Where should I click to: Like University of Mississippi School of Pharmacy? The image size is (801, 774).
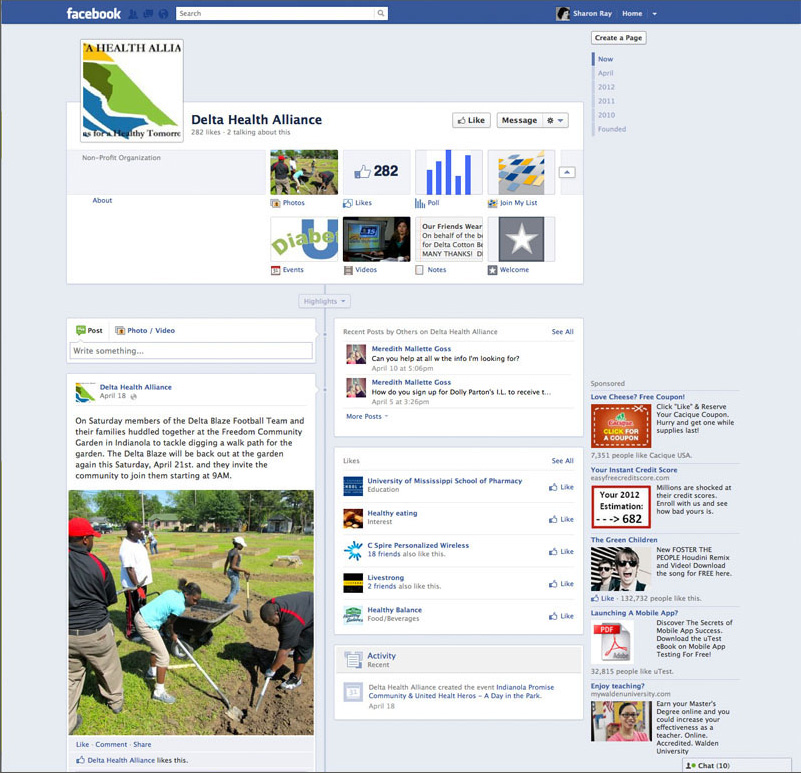coord(561,487)
